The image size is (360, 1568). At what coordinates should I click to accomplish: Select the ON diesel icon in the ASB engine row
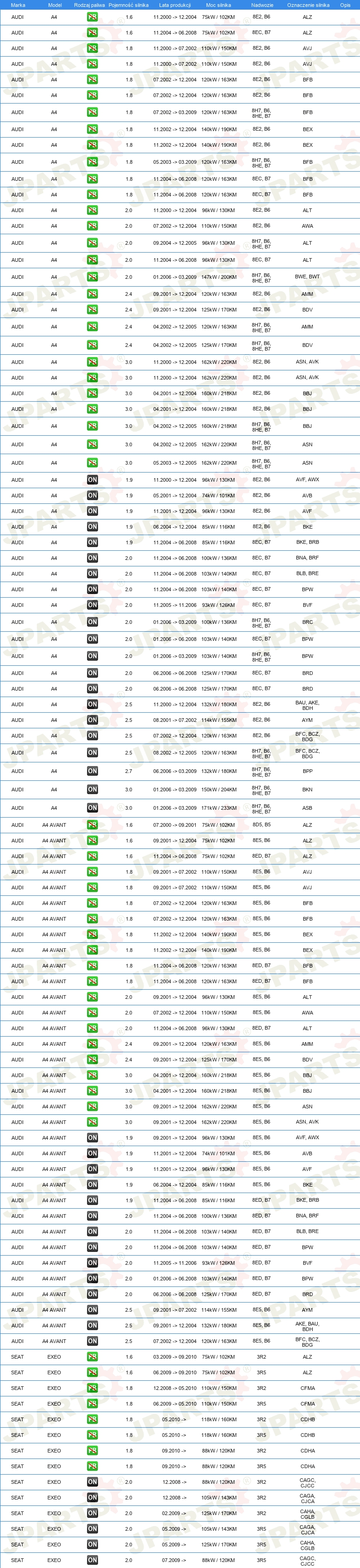coord(92,808)
